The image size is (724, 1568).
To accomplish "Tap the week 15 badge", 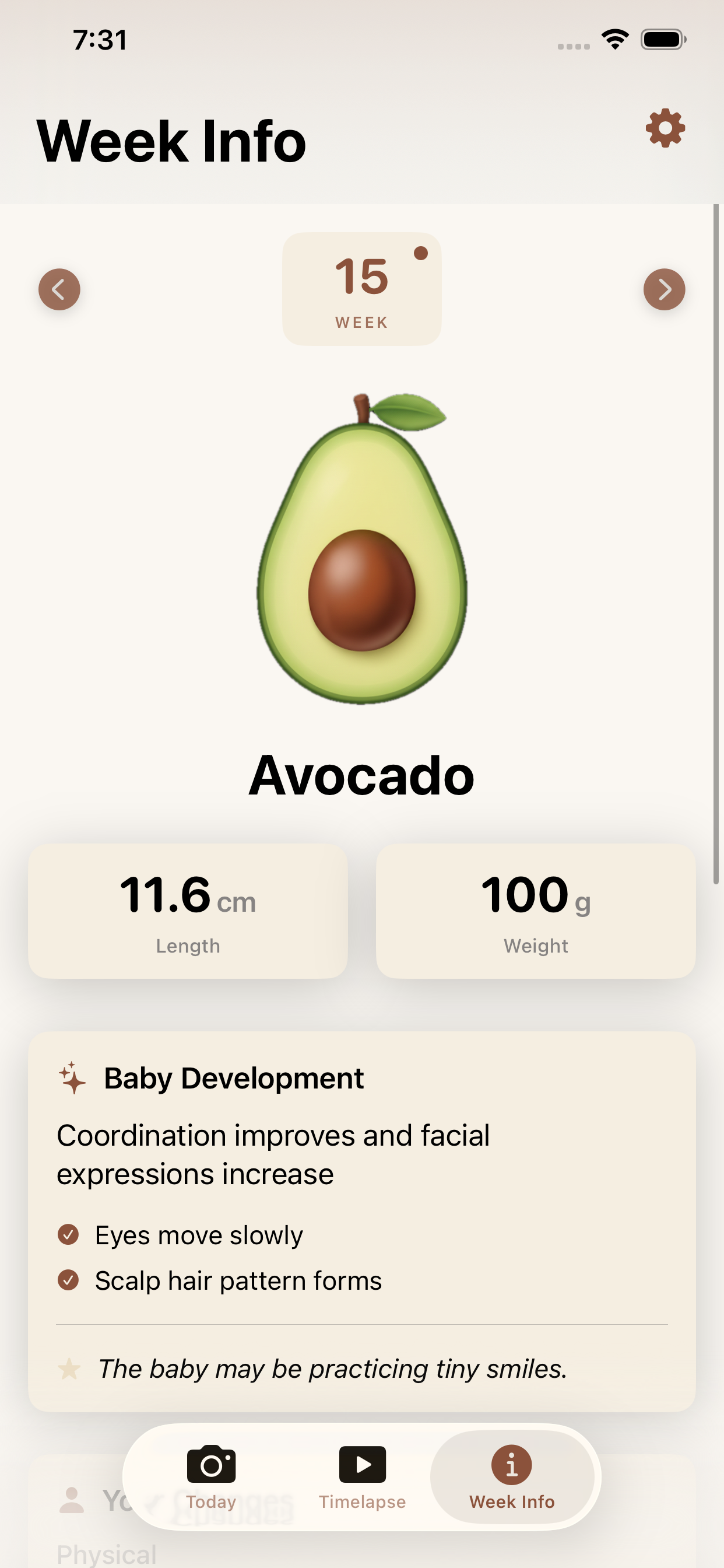I will (x=361, y=289).
